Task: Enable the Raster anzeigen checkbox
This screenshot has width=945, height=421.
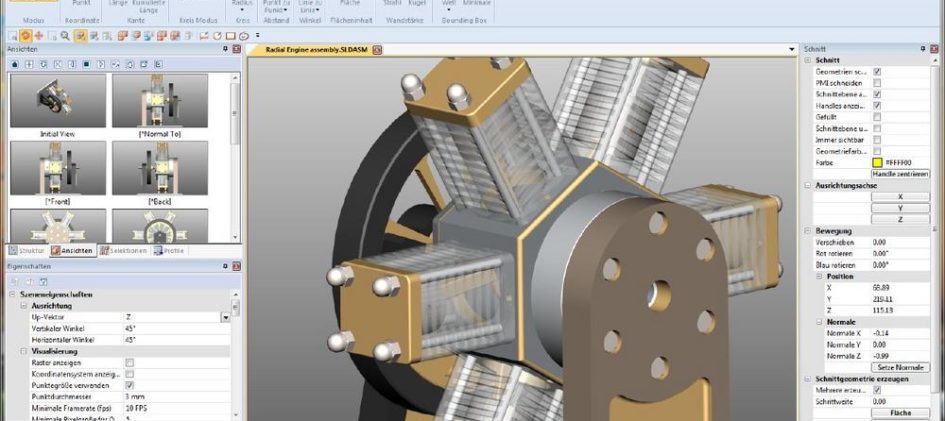Action: [129, 362]
